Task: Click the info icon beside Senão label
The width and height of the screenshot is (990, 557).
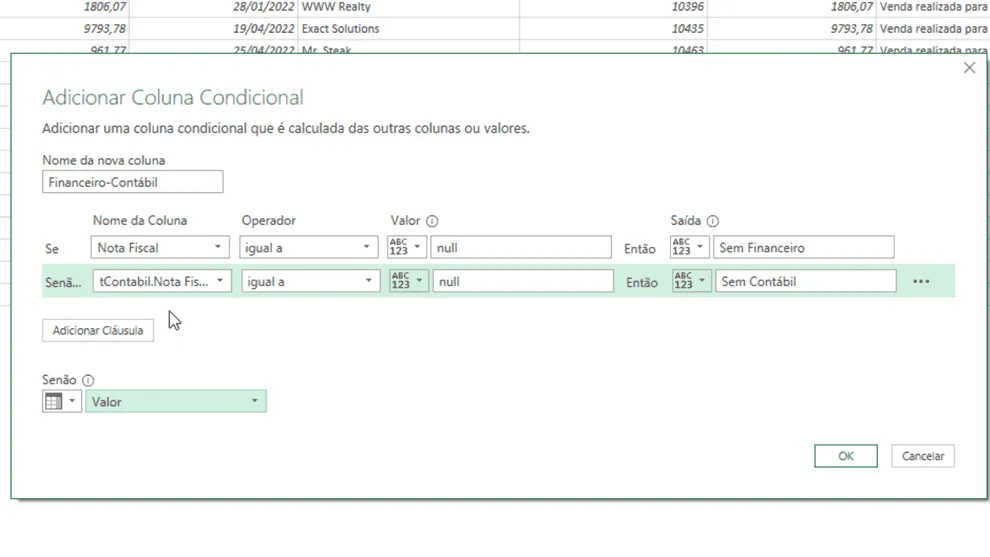Action: pyautogui.click(x=88, y=380)
